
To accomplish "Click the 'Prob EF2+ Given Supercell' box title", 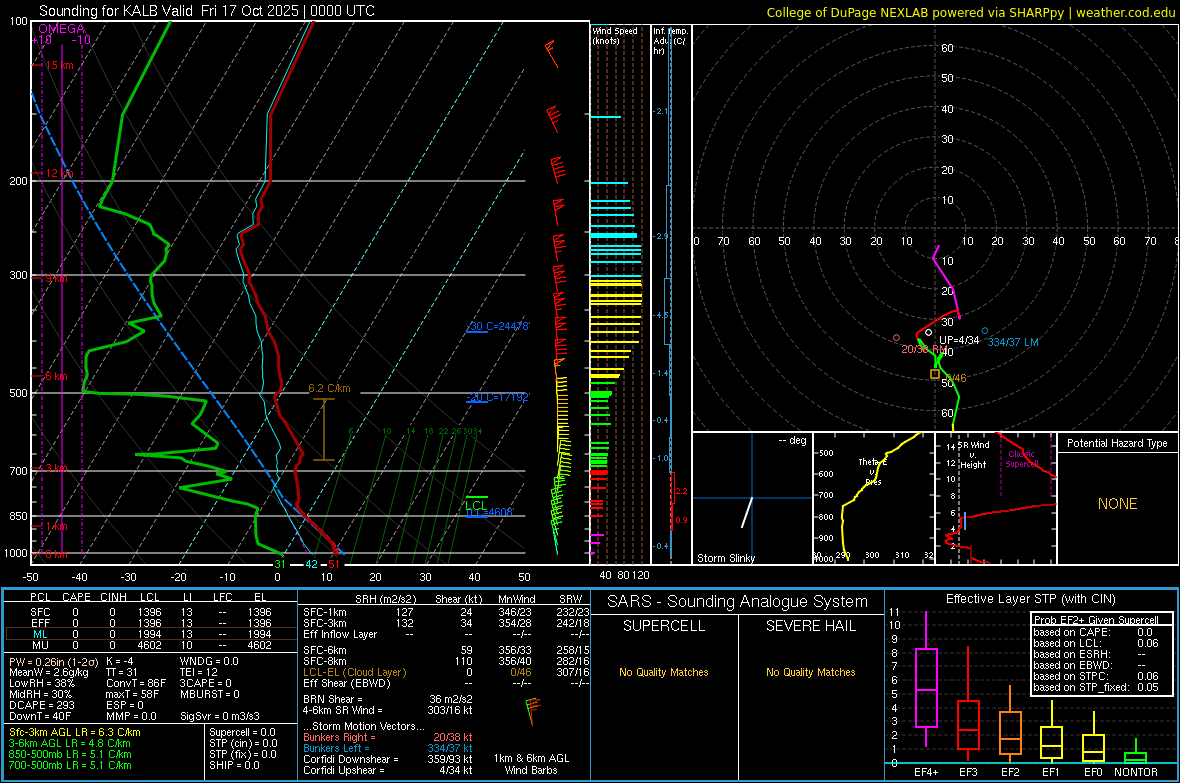I will click(1096, 620).
